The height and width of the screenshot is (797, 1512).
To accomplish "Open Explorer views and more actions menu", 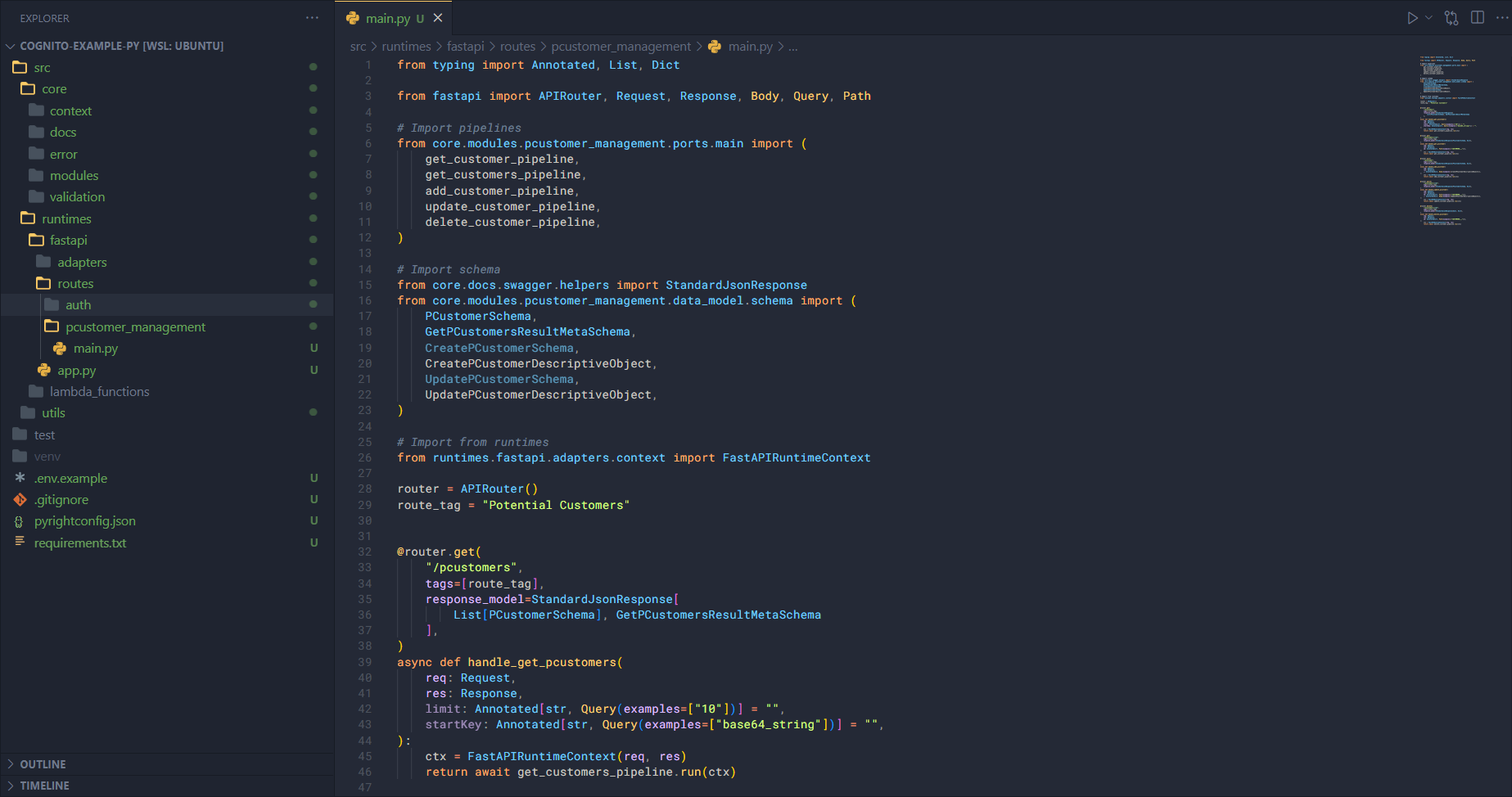I will tap(312, 18).
